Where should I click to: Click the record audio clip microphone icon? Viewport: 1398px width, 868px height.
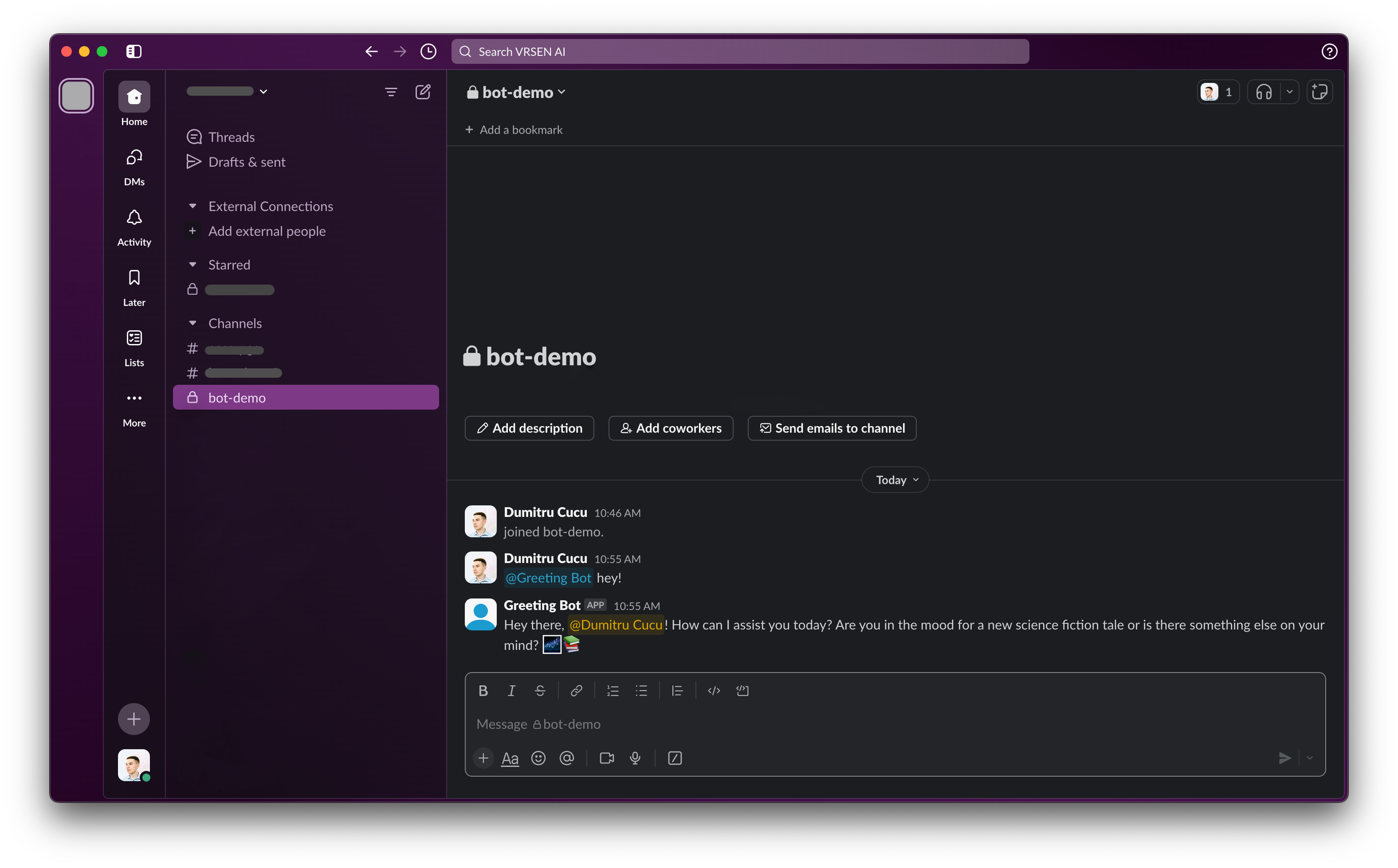[635, 759]
